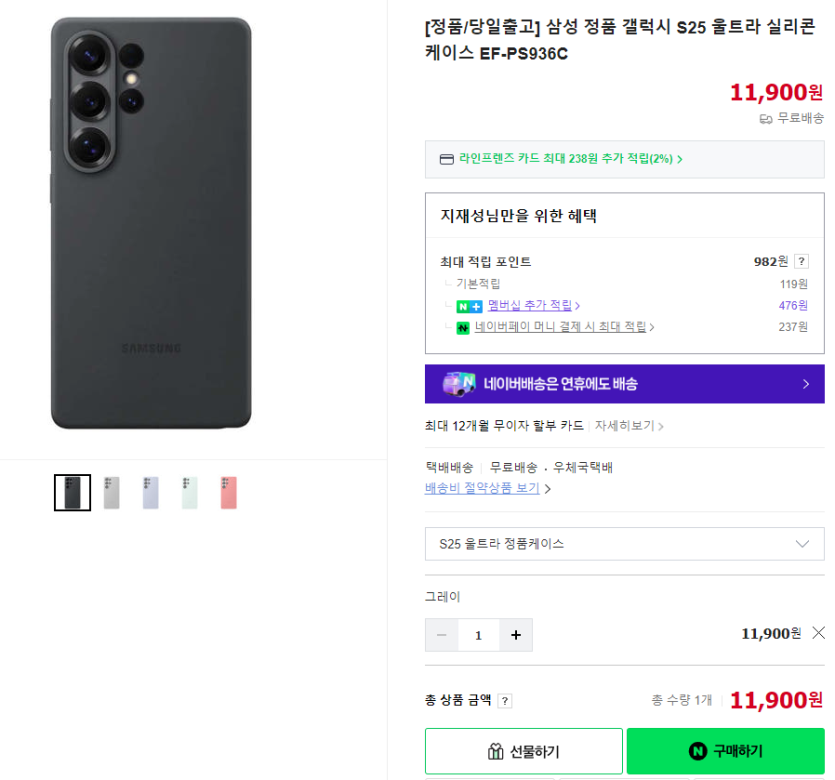
Task: Select the mint green case thumbnail
Action: (x=189, y=493)
